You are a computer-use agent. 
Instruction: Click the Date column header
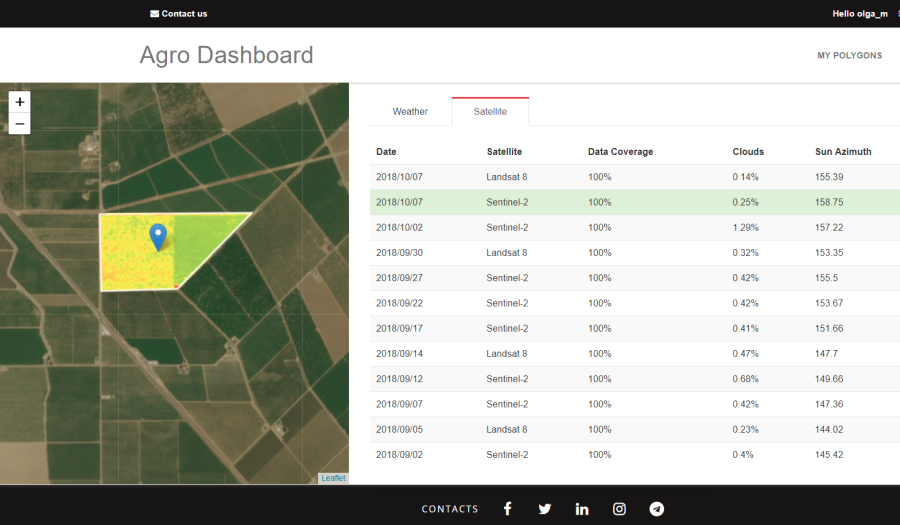coord(386,151)
